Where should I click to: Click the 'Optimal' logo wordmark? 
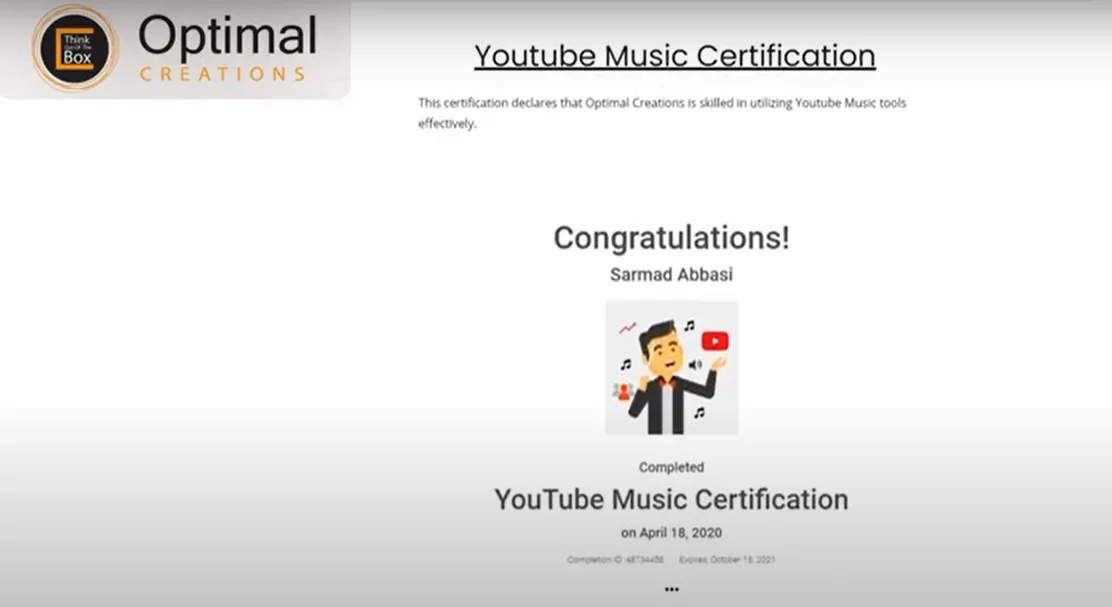pos(227,37)
